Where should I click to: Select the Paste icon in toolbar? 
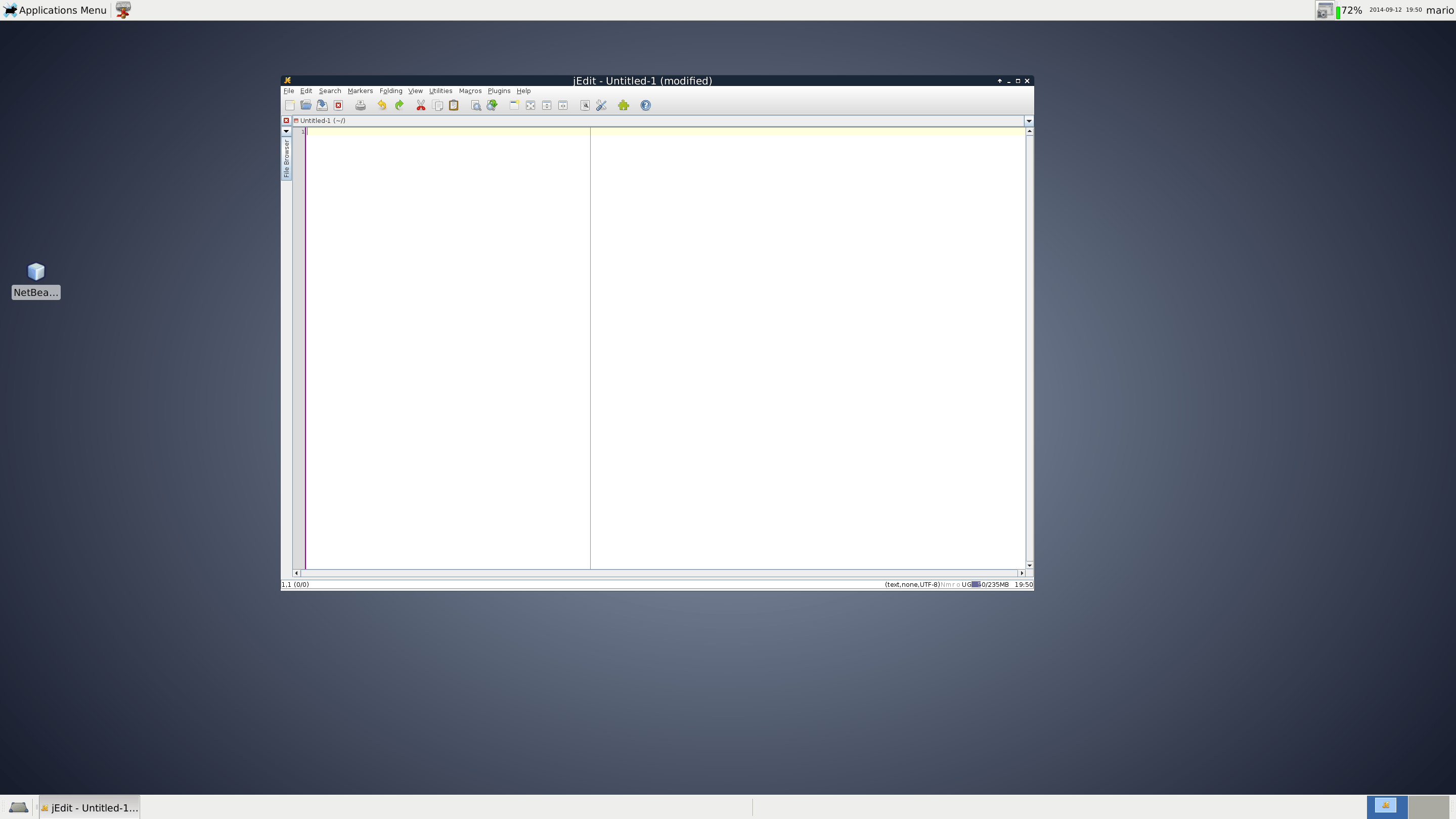pos(454,105)
